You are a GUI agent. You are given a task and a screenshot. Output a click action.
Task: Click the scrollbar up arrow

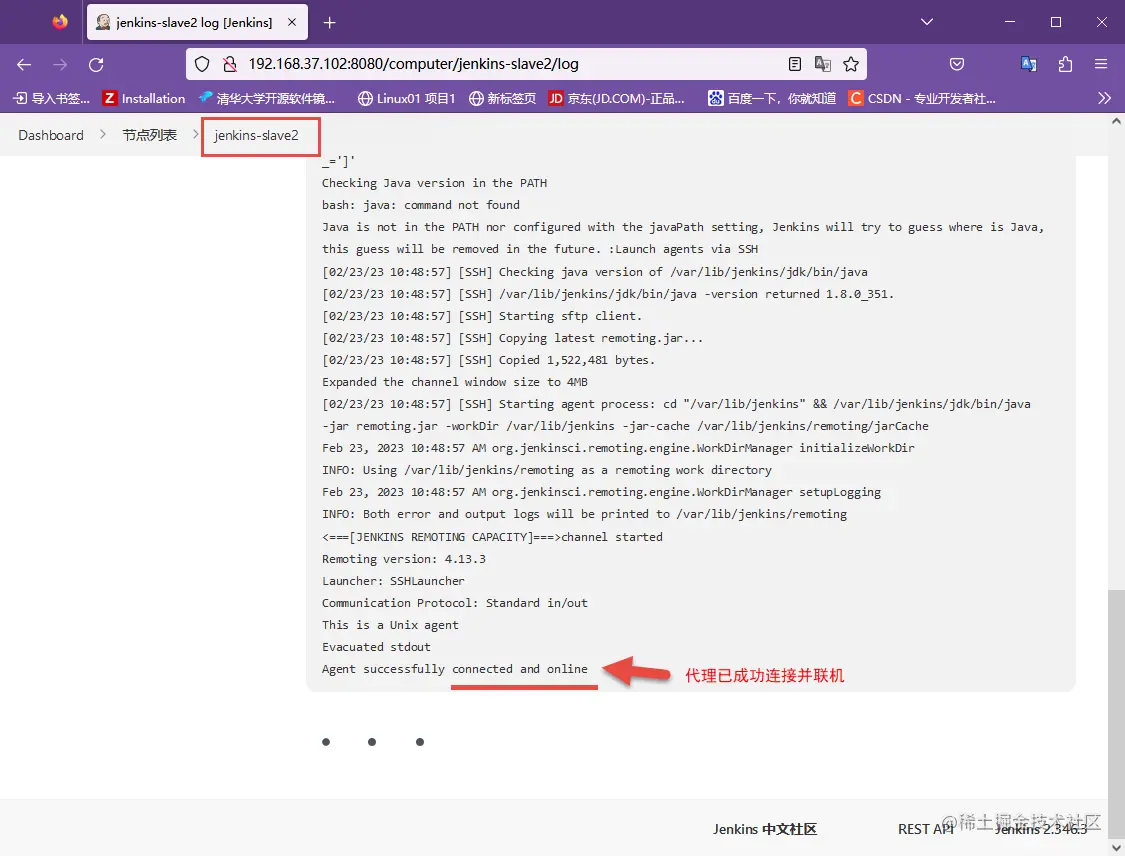[1116, 121]
